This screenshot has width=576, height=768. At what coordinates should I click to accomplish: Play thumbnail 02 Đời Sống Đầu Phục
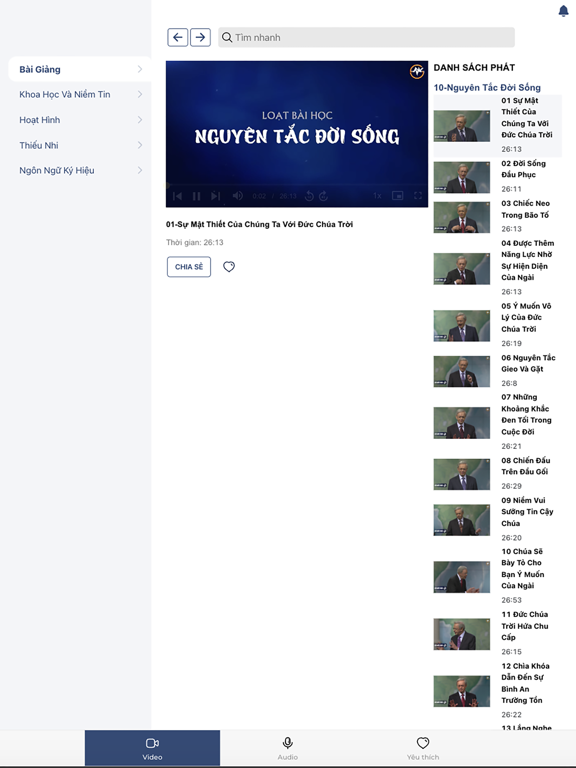click(461, 177)
